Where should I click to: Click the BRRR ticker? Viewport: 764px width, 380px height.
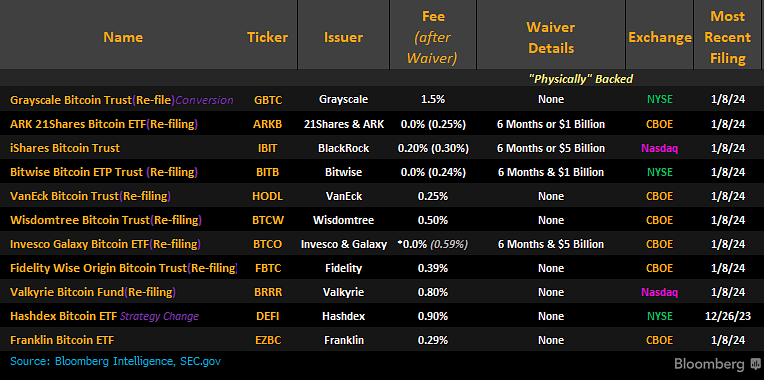click(268, 292)
